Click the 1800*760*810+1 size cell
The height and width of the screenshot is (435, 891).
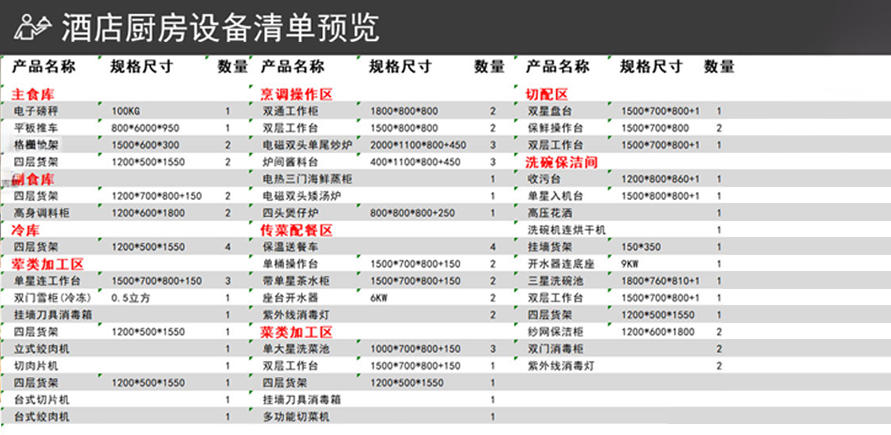pos(661,281)
